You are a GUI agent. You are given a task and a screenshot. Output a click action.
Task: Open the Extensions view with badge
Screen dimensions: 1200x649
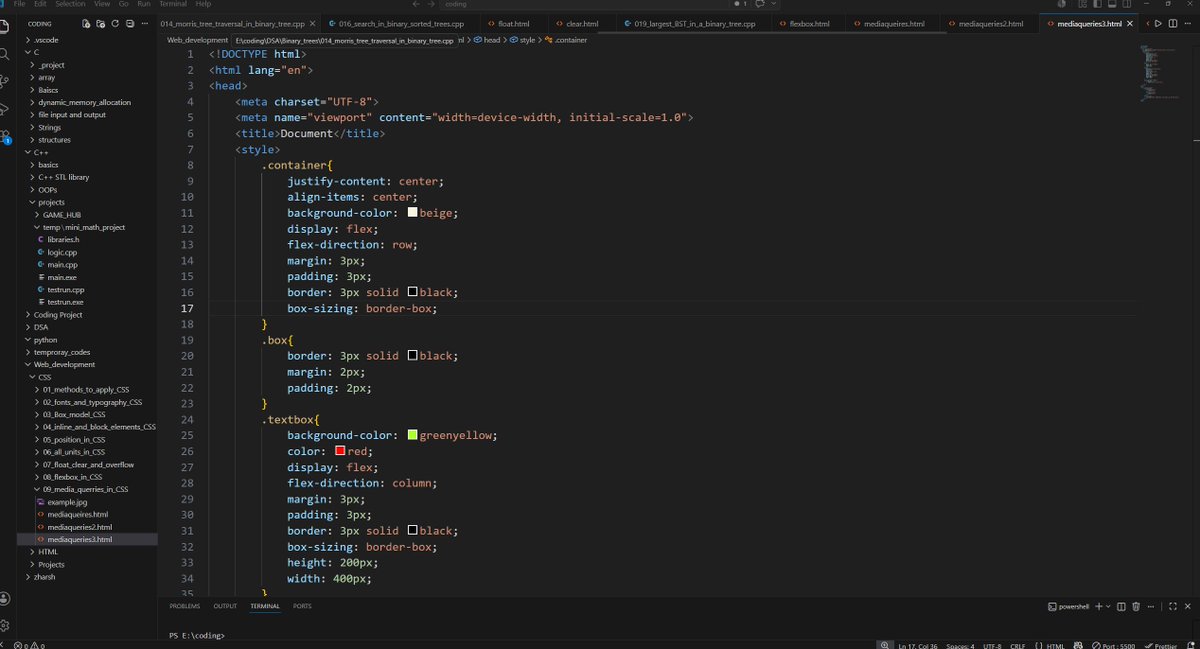point(6,137)
